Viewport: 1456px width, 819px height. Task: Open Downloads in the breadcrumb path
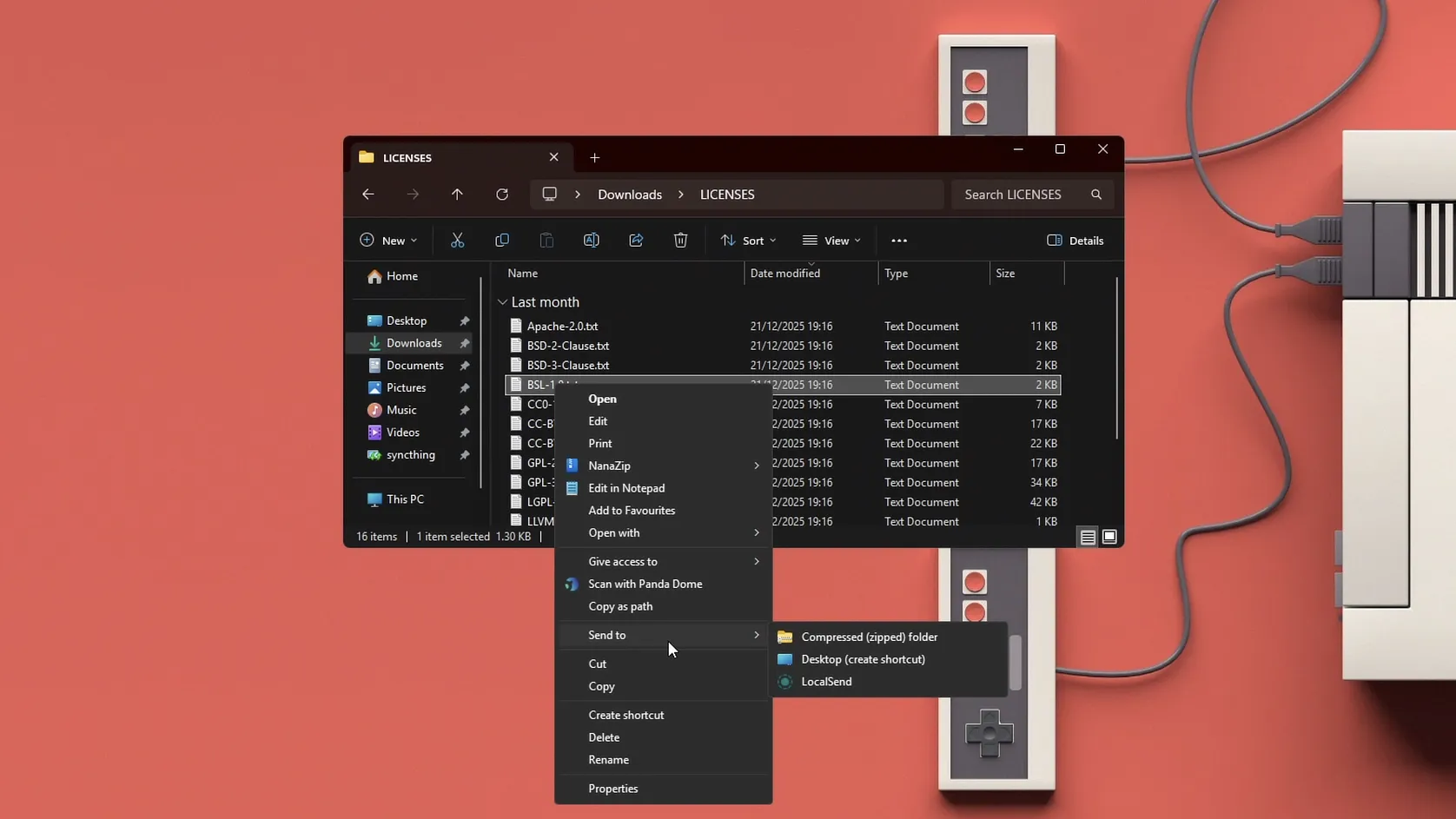tap(629, 195)
